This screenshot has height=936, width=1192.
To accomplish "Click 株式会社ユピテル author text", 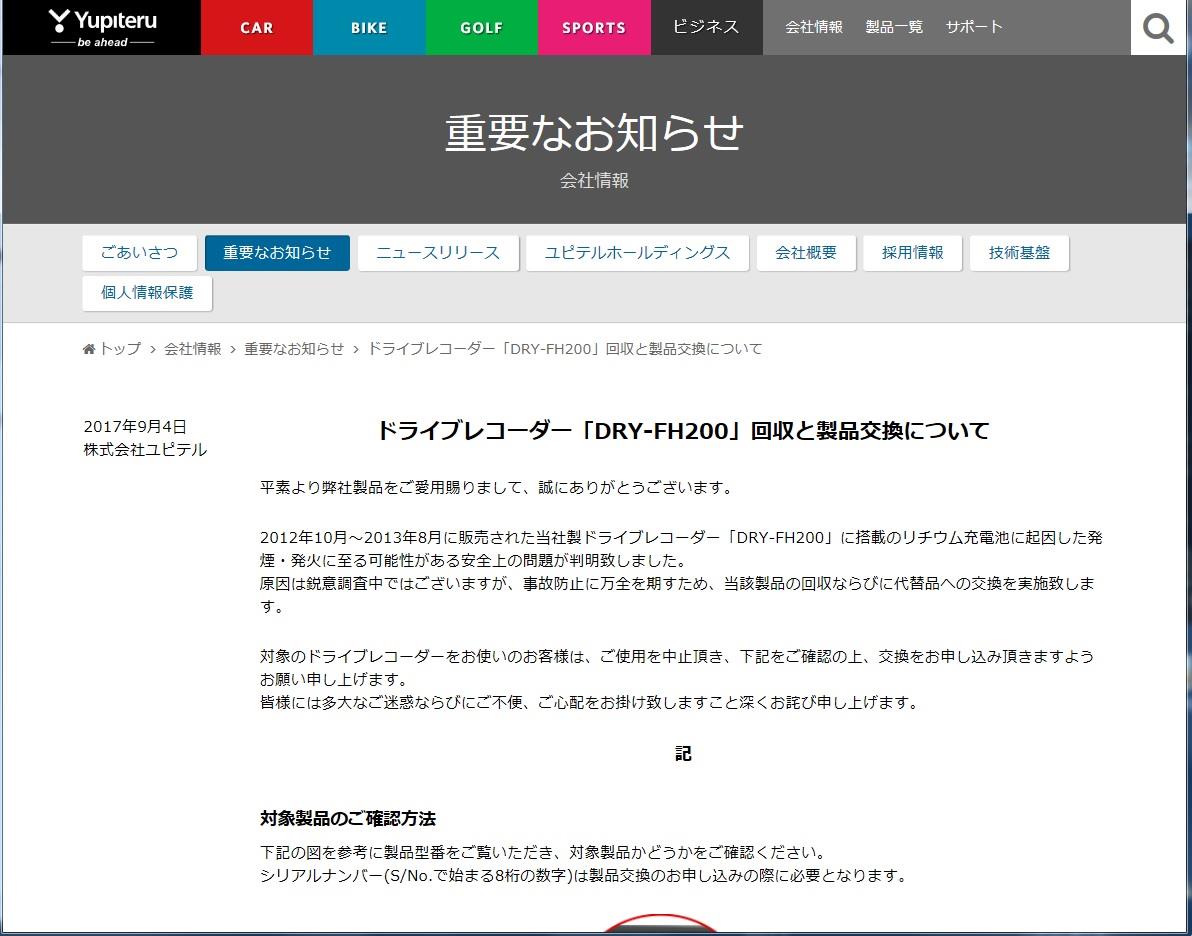I will pos(145,449).
